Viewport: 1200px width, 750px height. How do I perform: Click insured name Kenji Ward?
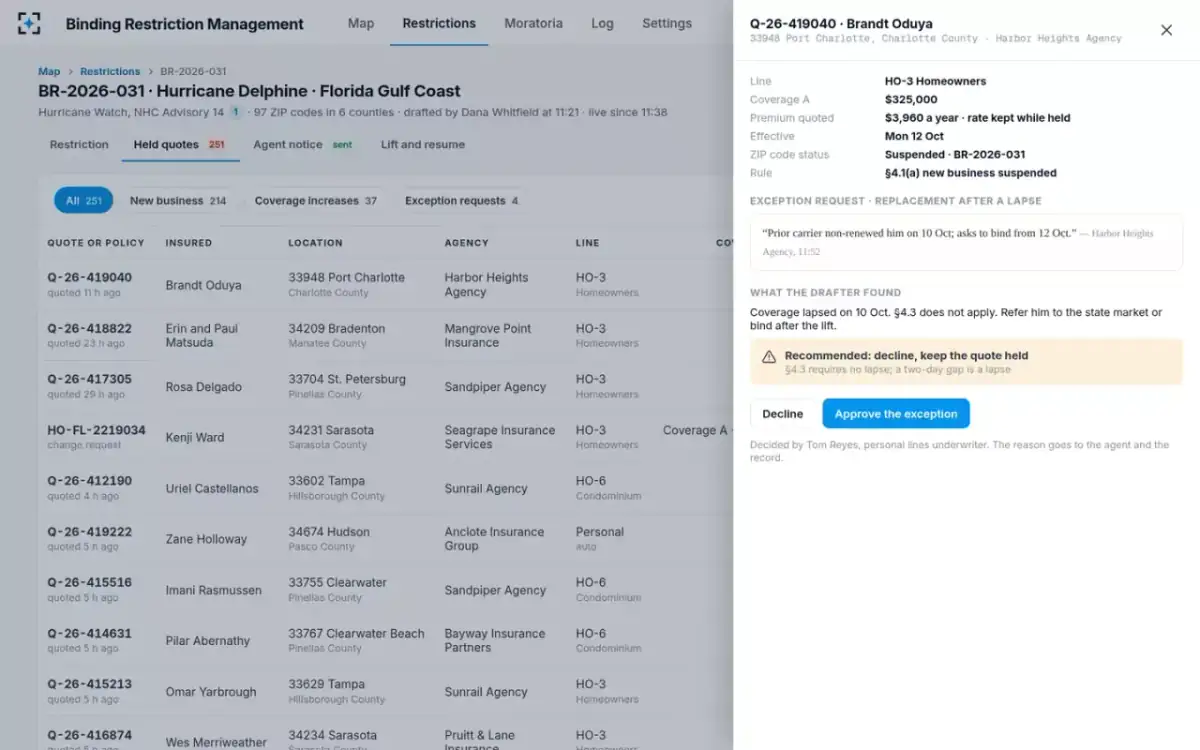[195, 437]
